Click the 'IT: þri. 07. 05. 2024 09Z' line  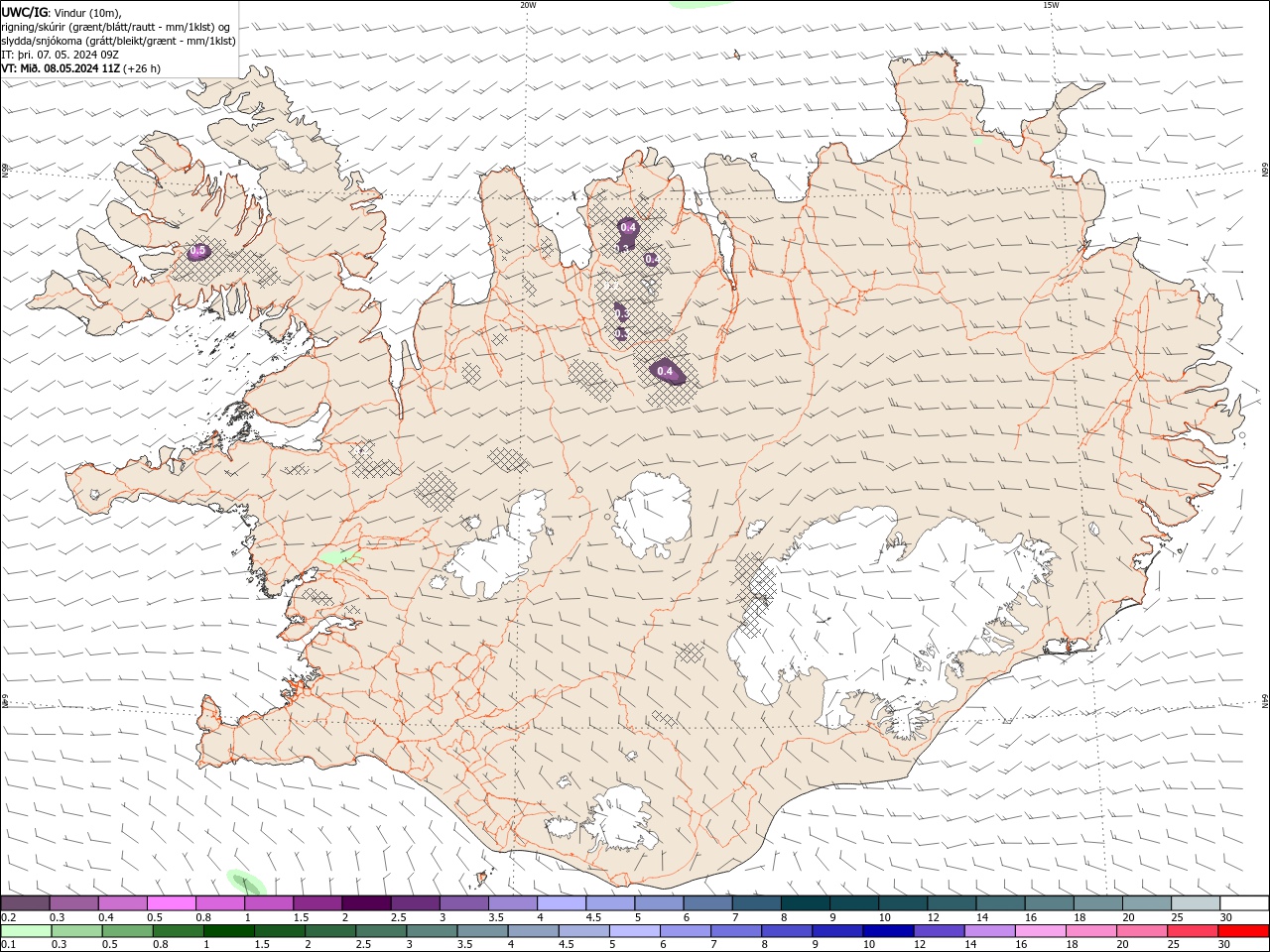click(x=61, y=55)
